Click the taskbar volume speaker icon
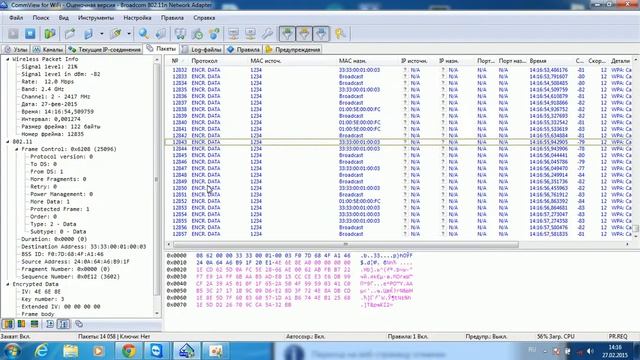Screen dimensions: 640x360 [590, 351]
